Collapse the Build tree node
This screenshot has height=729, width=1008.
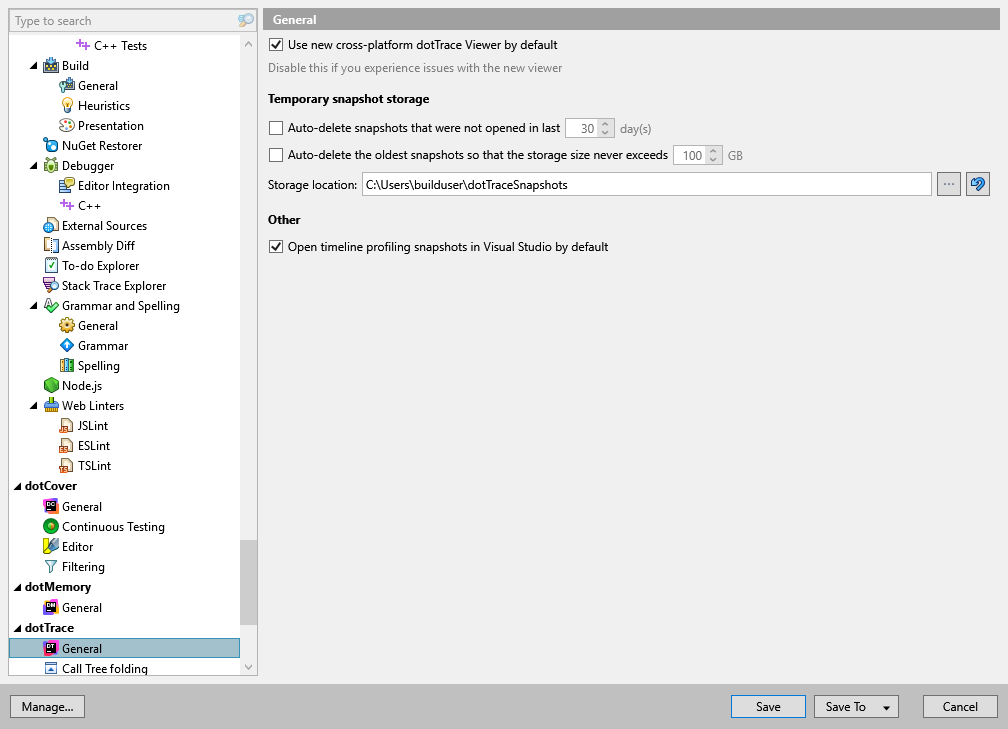33,66
